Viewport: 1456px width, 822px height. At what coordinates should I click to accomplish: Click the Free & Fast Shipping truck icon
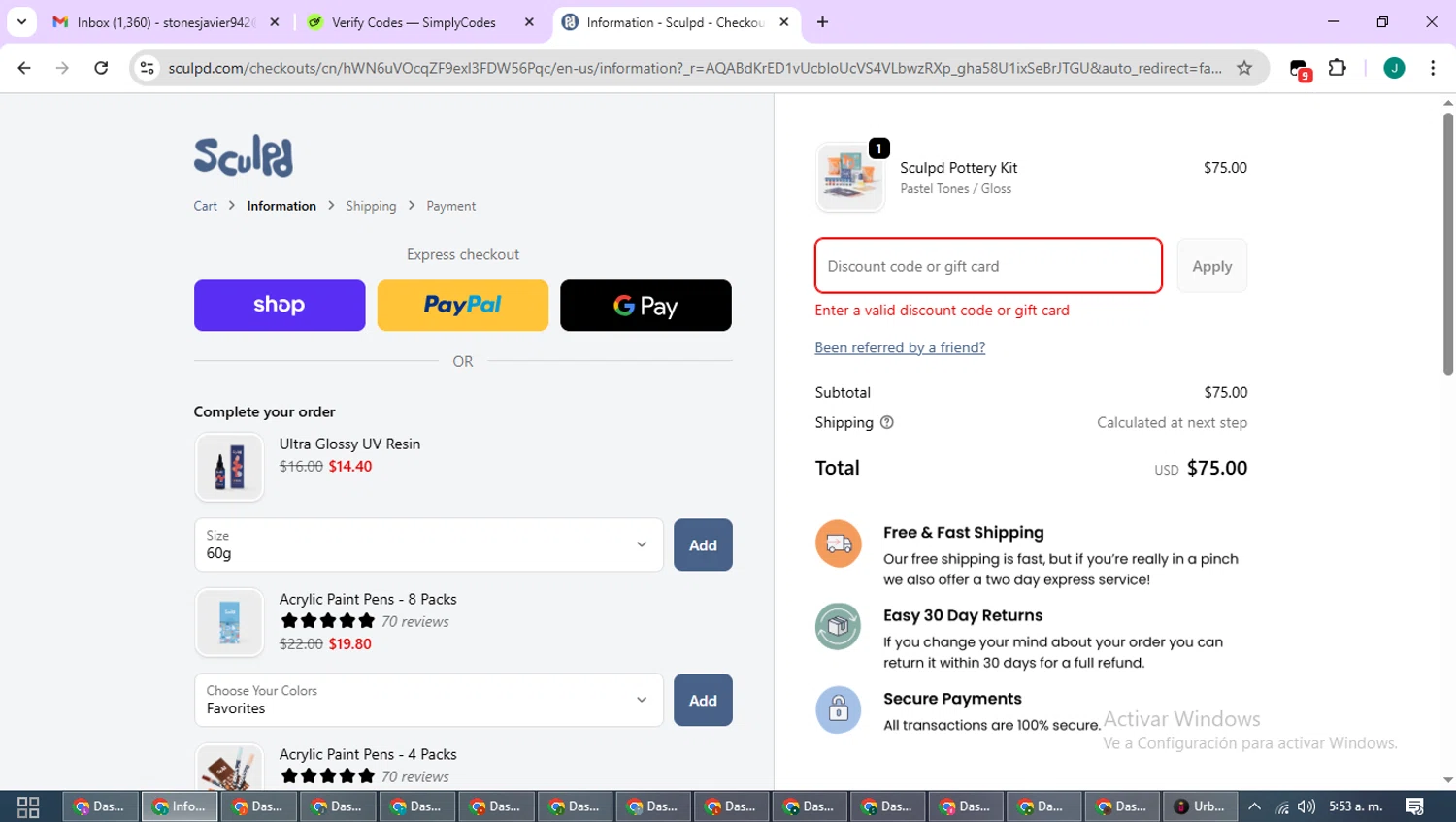[839, 544]
